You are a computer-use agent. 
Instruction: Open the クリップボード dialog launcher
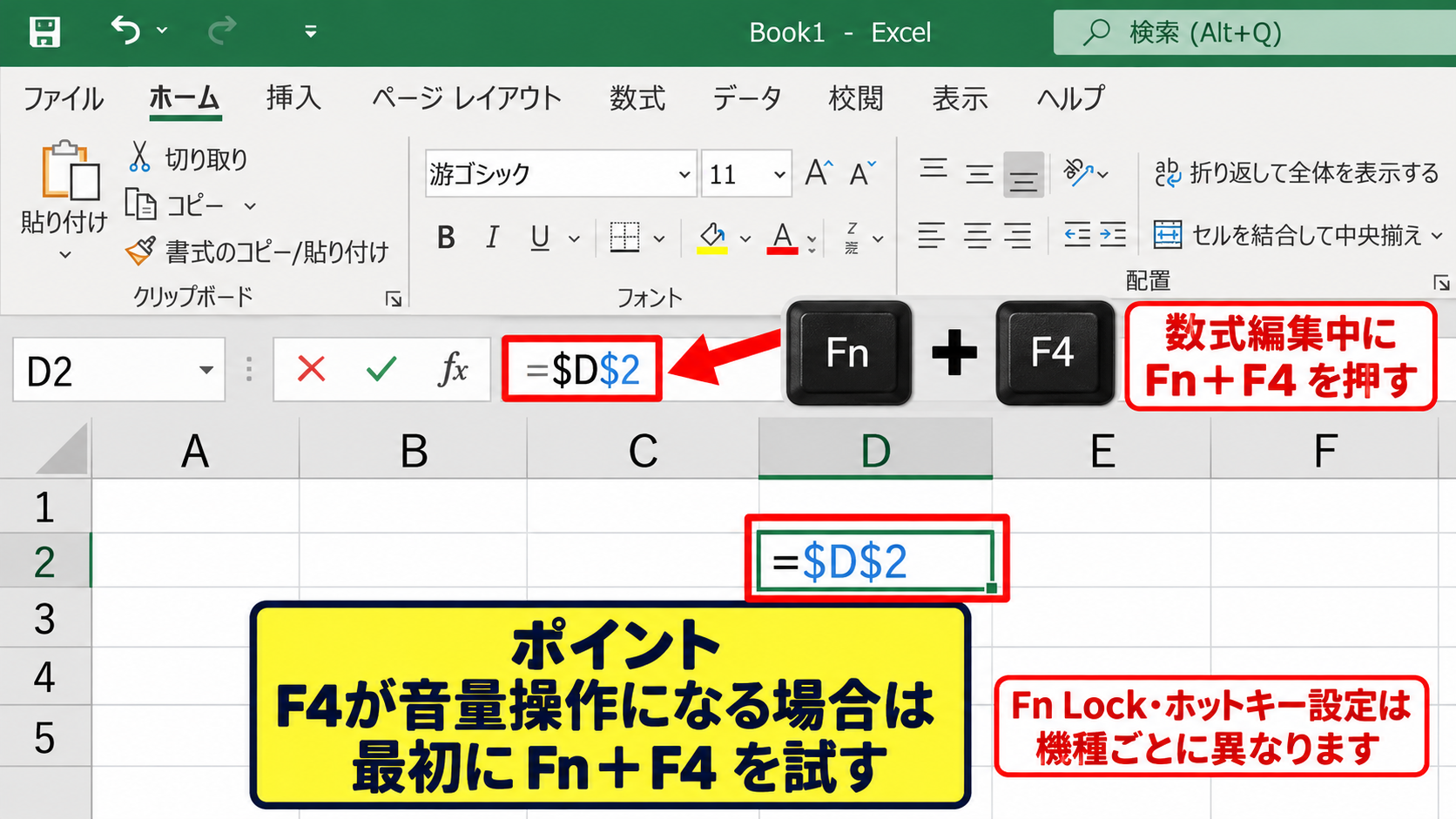coord(394,299)
